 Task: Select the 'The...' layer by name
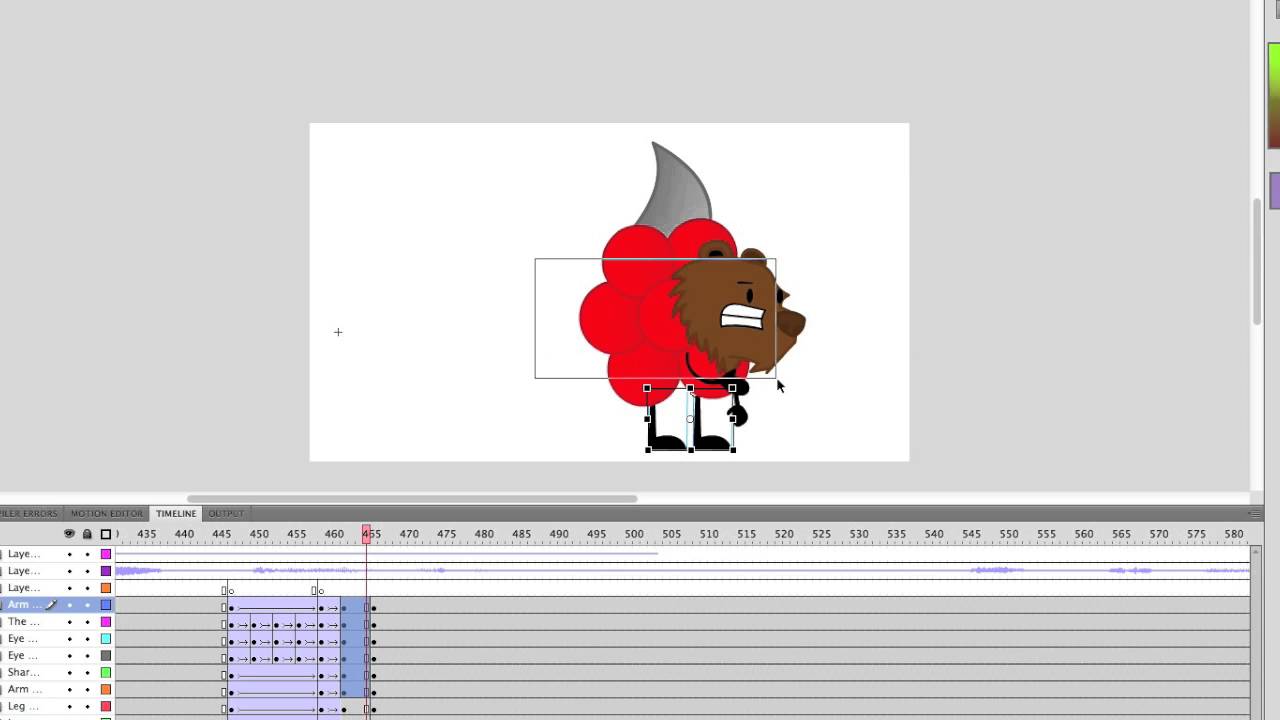pyautogui.click(x=24, y=622)
